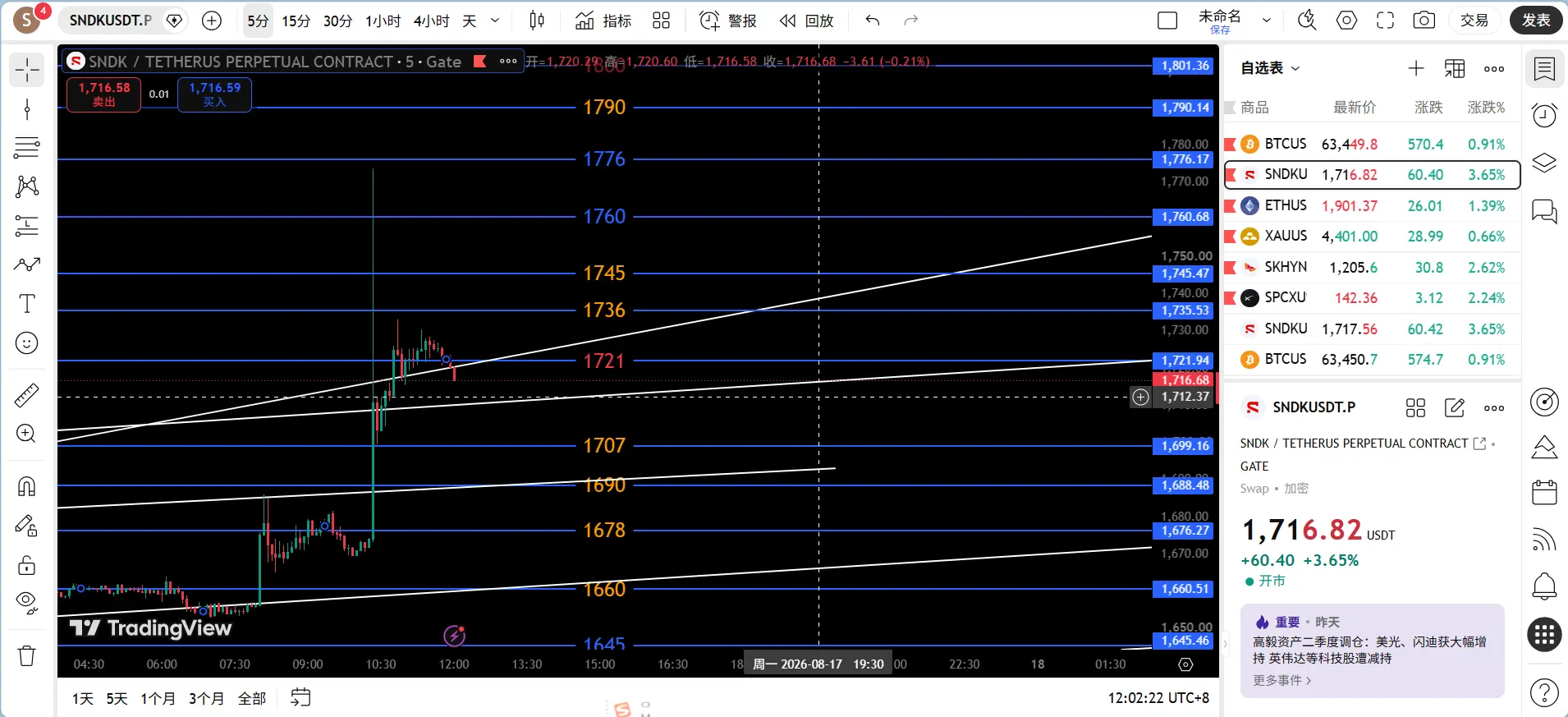The height and width of the screenshot is (717, 1568).
Task: Open the user profile avatar menu
Action: 26,20
